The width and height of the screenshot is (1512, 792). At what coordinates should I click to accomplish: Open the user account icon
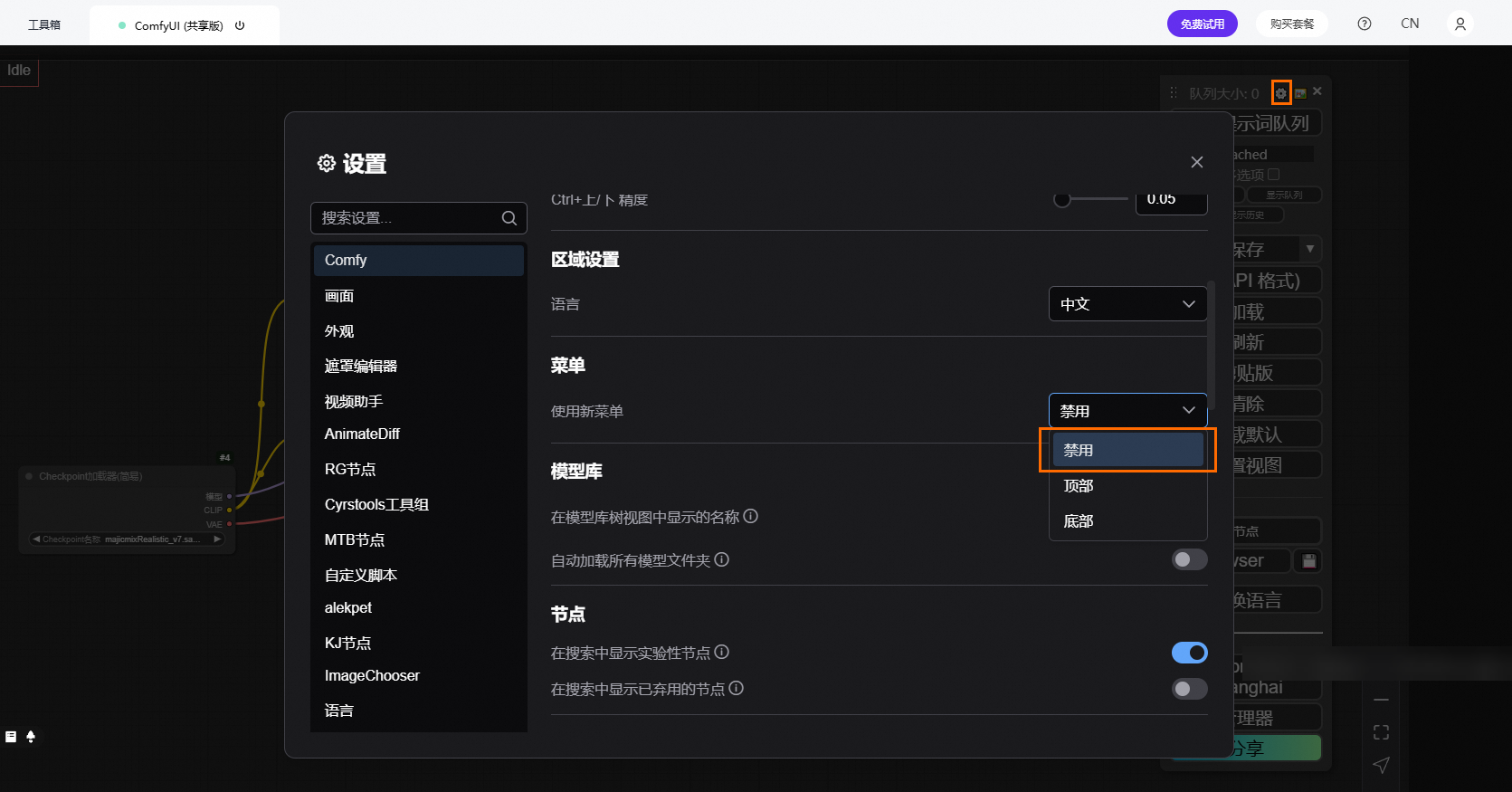1460,24
